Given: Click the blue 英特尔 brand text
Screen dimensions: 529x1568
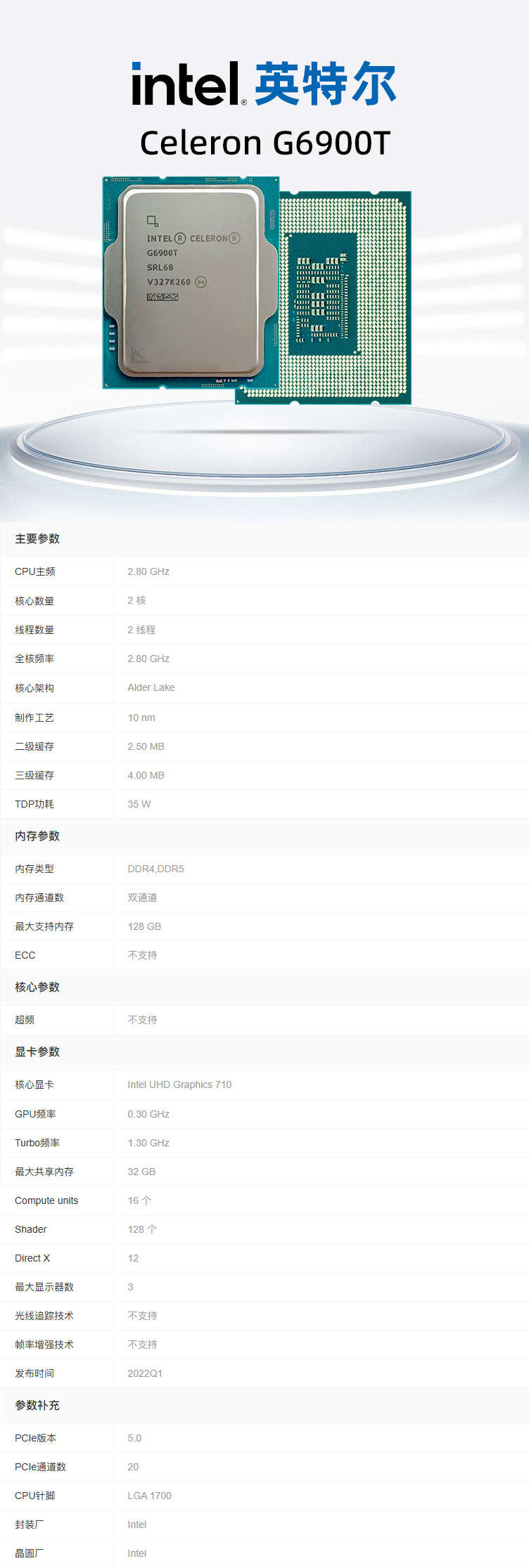Looking at the screenshot, I should [325, 84].
